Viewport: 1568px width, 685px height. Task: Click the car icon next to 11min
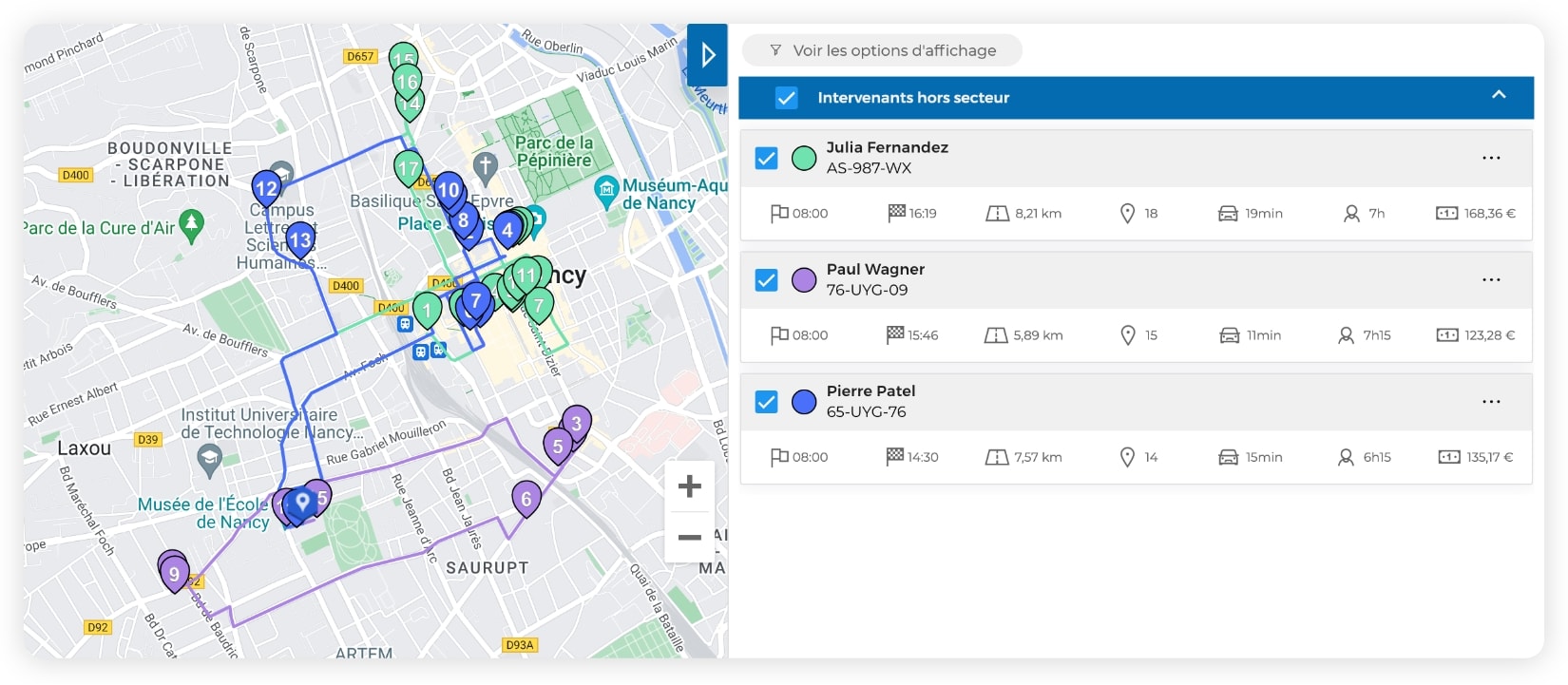1229,335
